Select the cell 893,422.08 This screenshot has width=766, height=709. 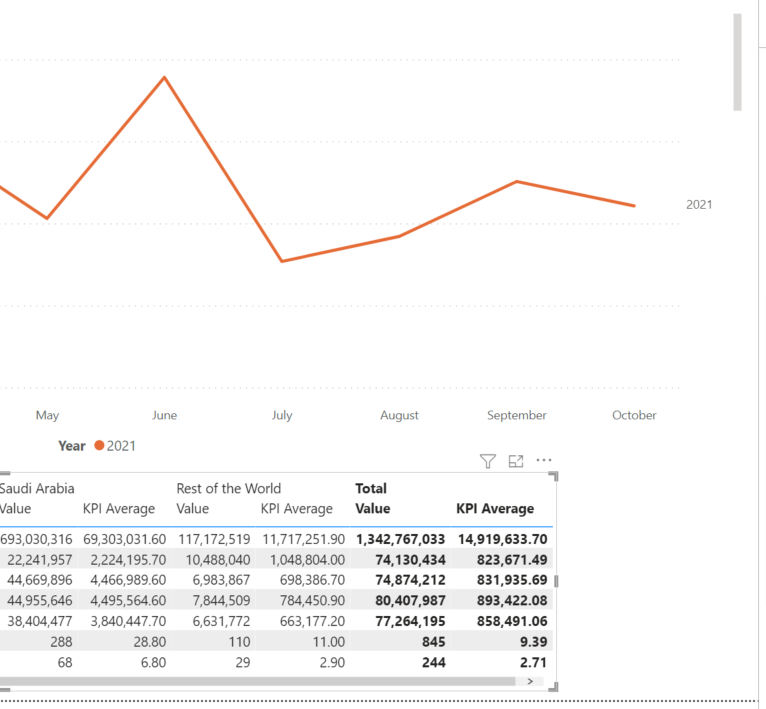512,601
